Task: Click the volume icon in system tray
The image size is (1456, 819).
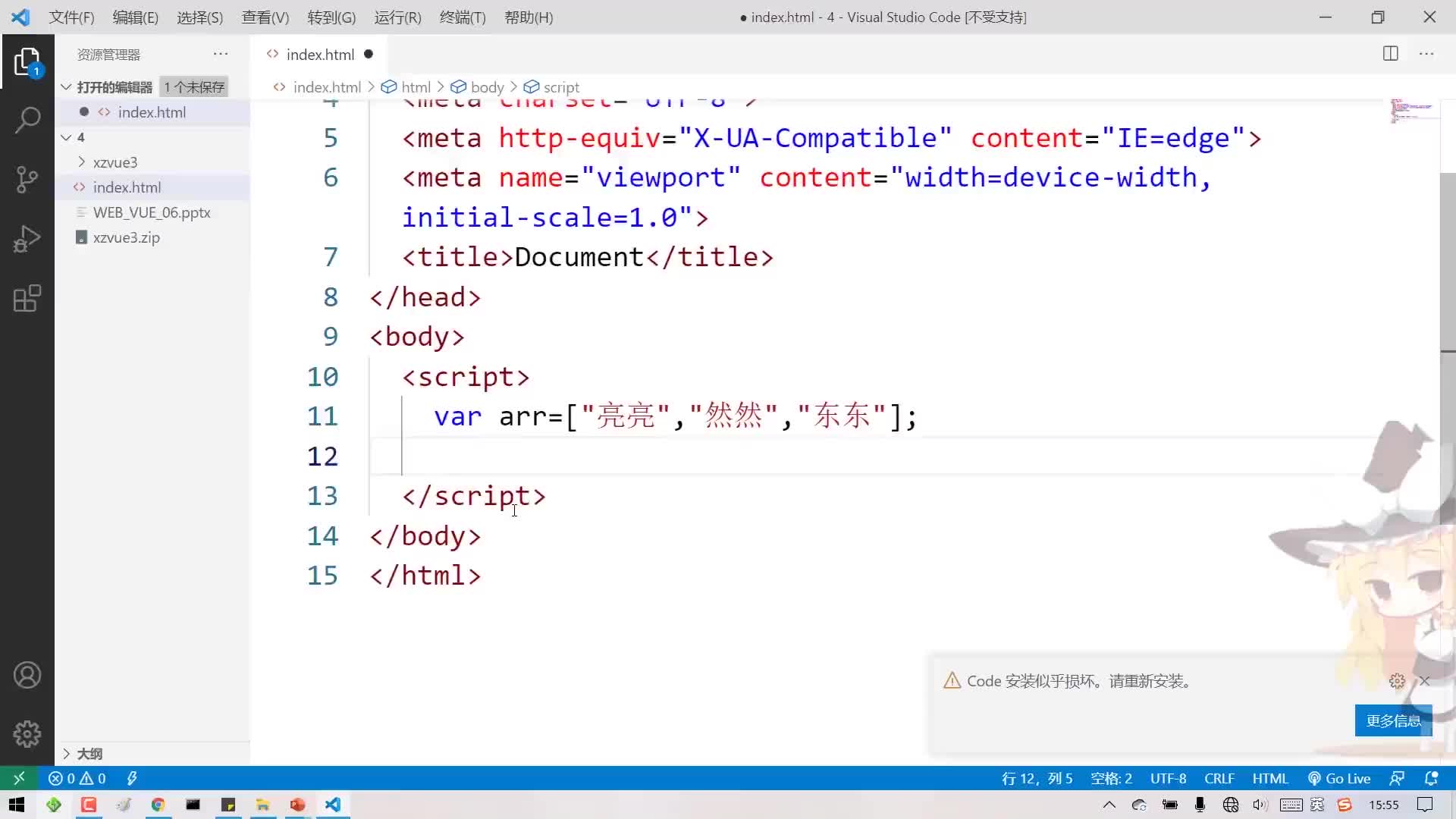Action: coord(1260,805)
